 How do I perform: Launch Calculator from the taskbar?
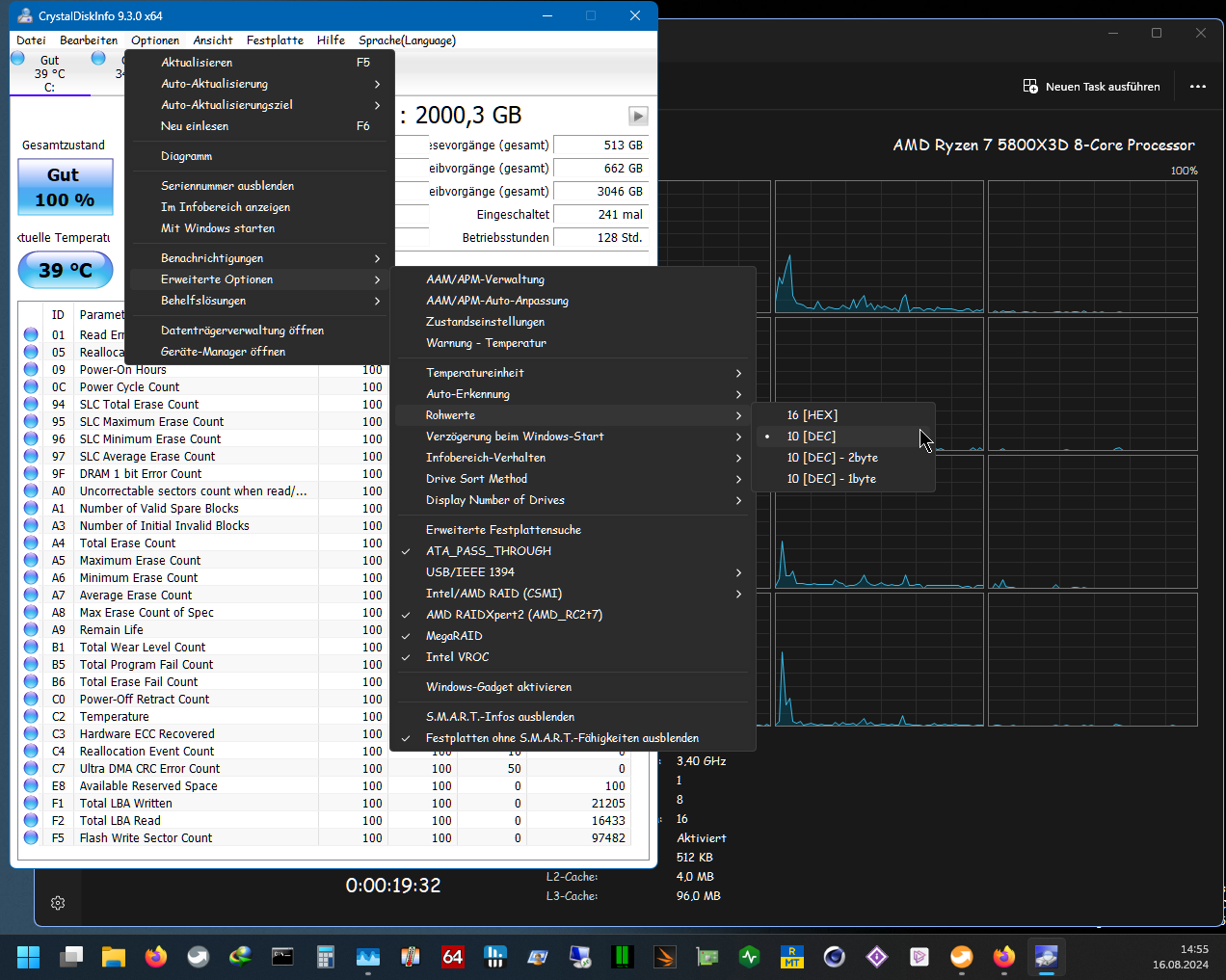[326, 957]
